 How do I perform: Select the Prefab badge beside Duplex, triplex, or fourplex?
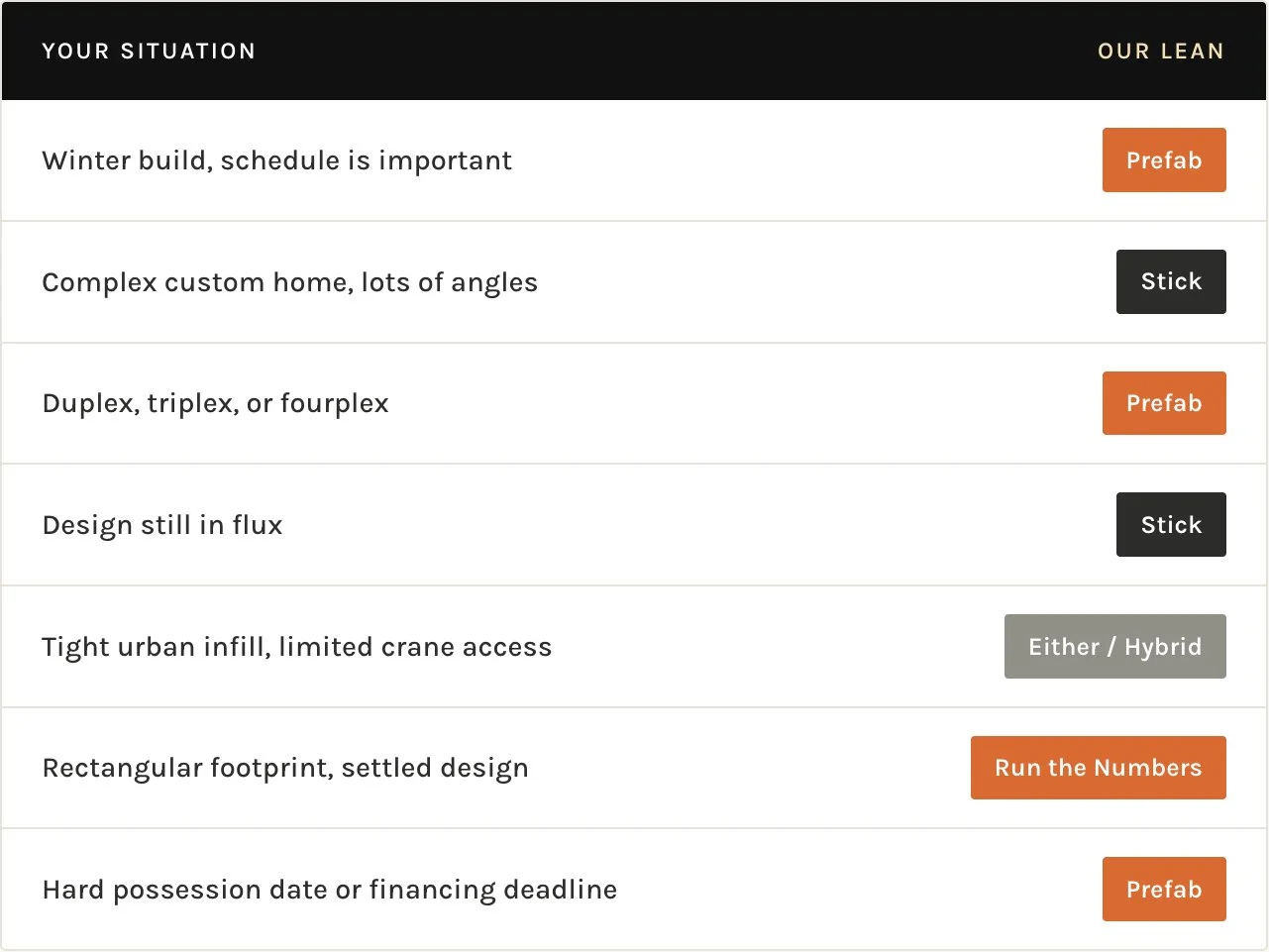[x=1163, y=403]
